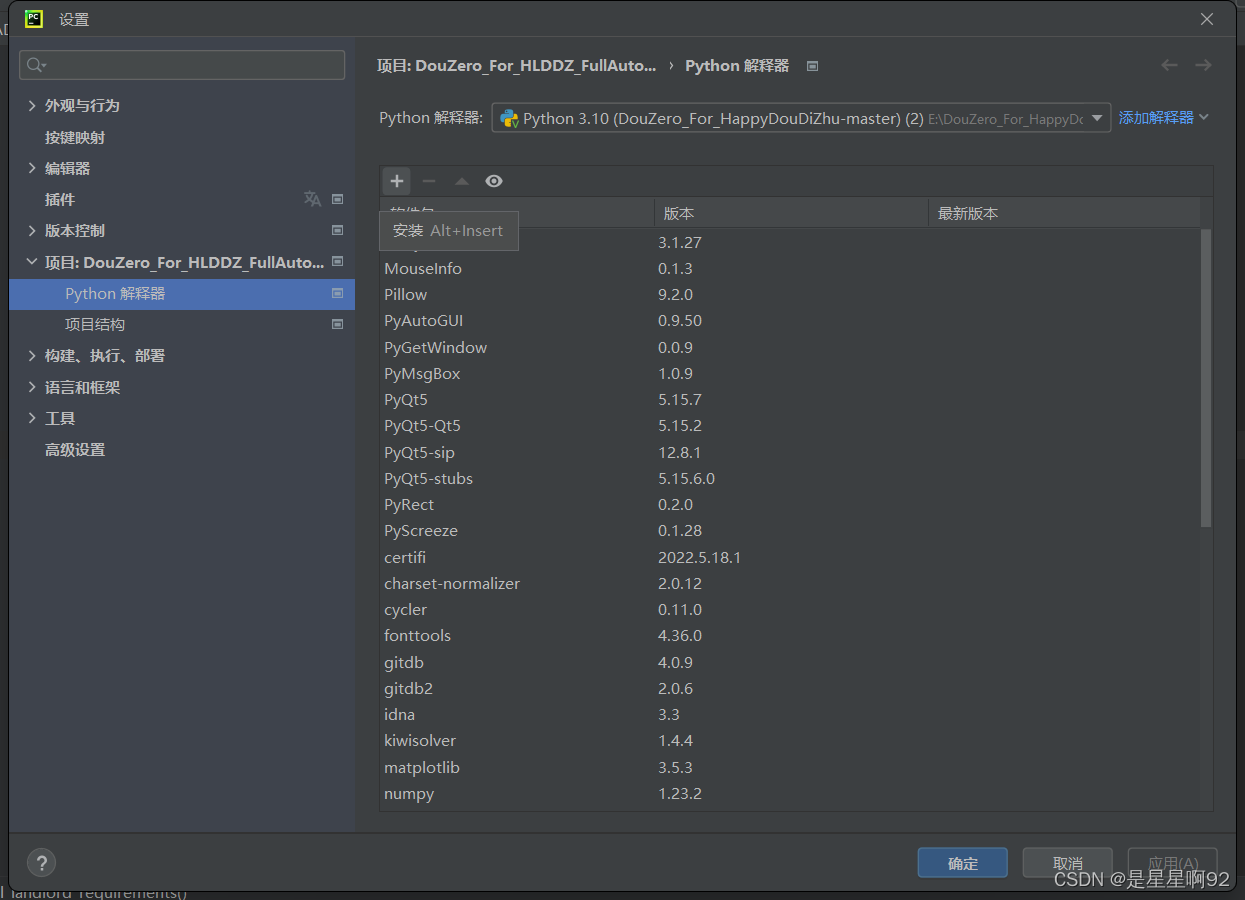Click the search magnifier icon

tap(36, 65)
